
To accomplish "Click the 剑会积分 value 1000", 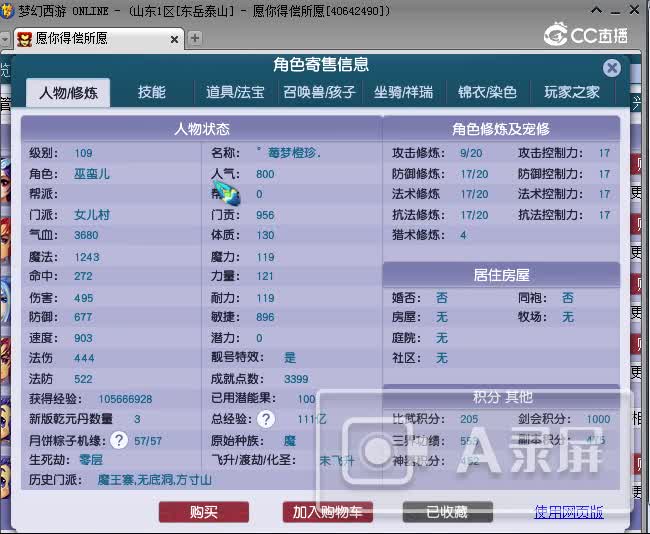I will [x=598, y=419].
